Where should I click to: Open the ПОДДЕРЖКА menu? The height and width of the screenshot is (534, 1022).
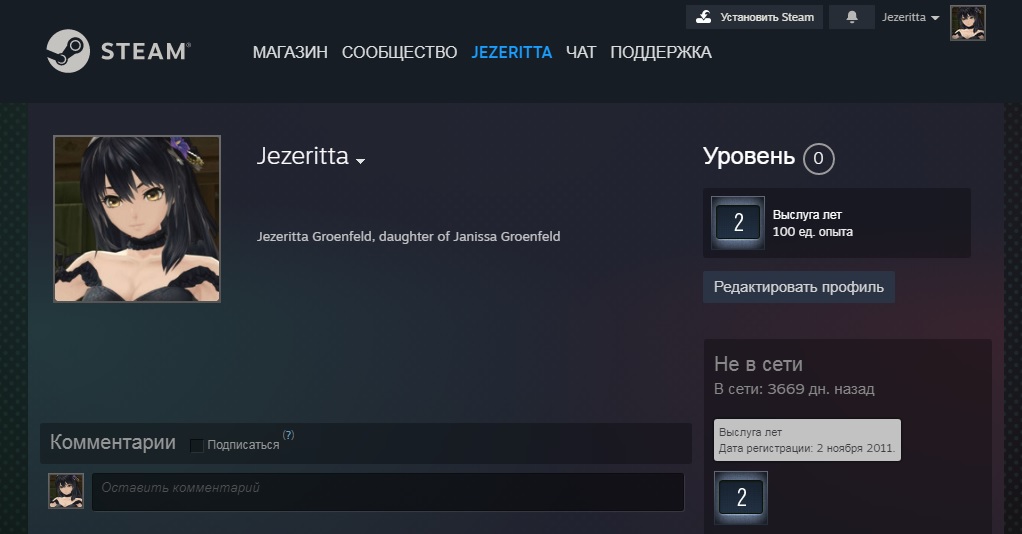661,52
